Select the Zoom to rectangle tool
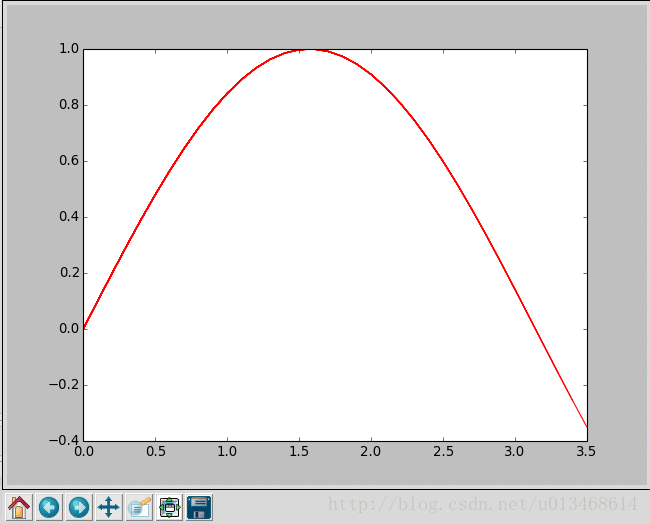650x524 pixels. click(139, 507)
